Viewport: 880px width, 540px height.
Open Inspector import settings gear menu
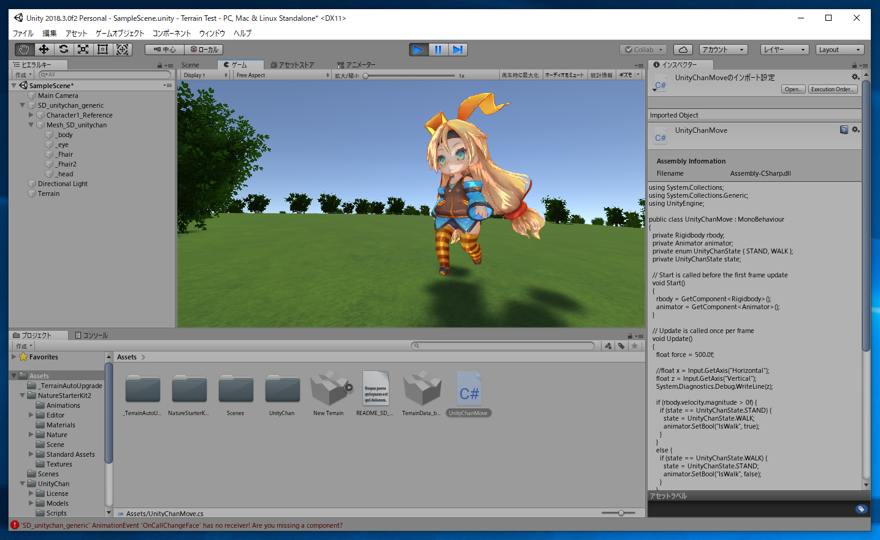pos(855,77)
